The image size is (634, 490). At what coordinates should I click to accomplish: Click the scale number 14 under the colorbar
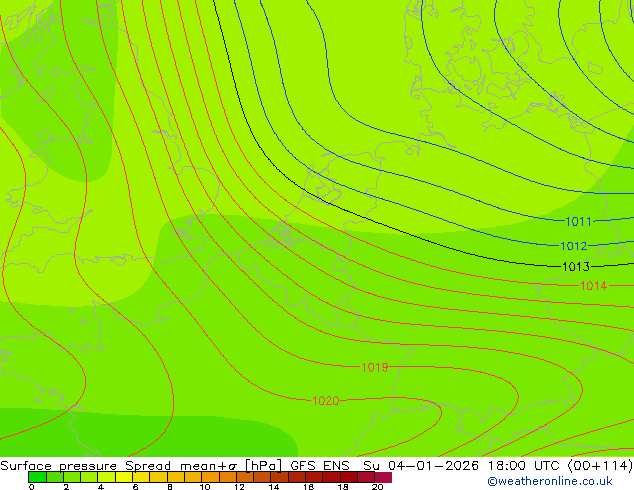(x=274, y=487)
